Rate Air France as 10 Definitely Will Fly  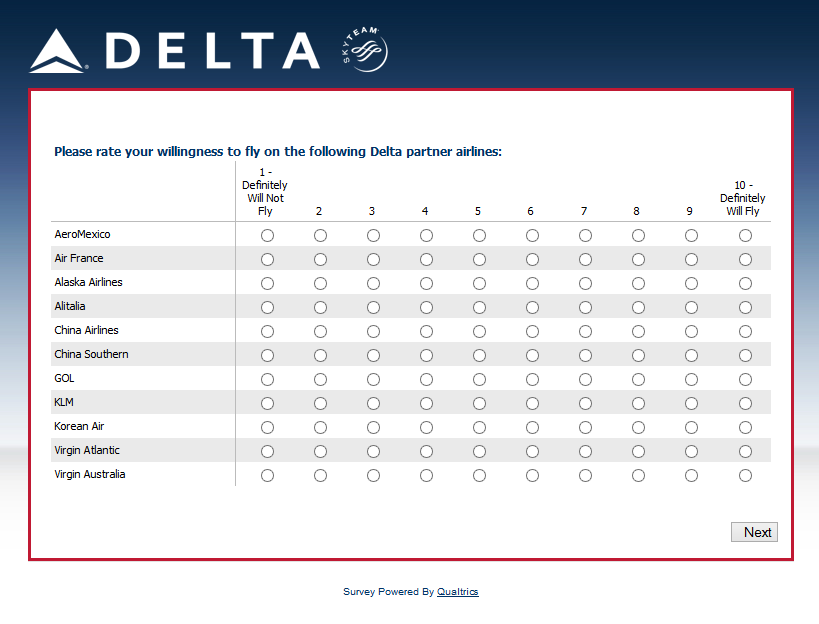pyautogui.click(x=745, y=260)
